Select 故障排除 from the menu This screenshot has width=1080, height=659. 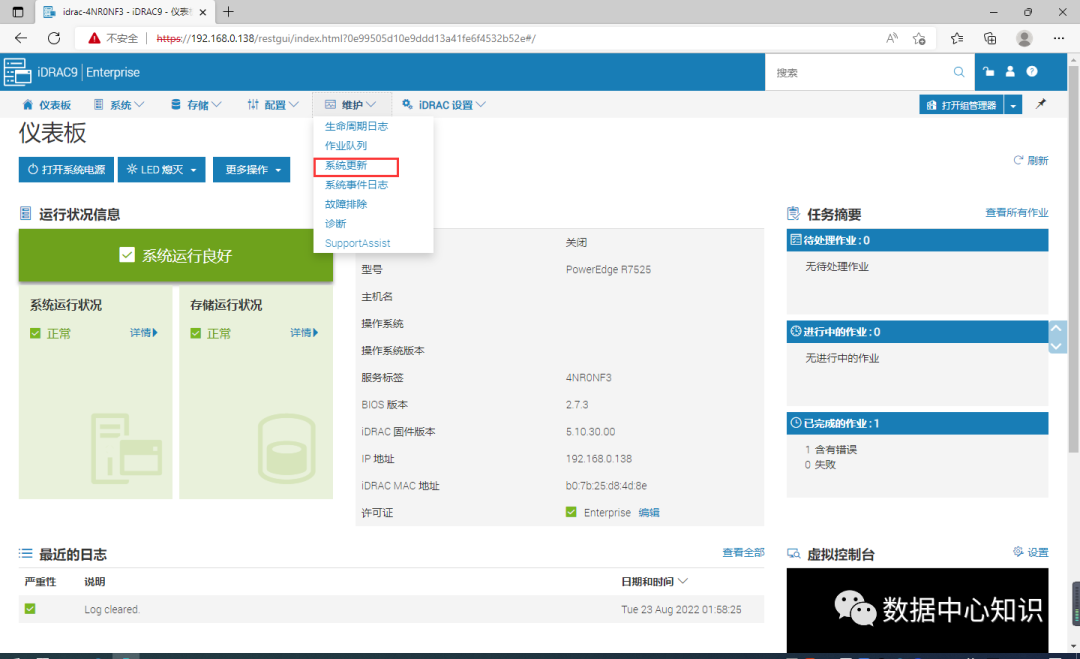[346, 204]
